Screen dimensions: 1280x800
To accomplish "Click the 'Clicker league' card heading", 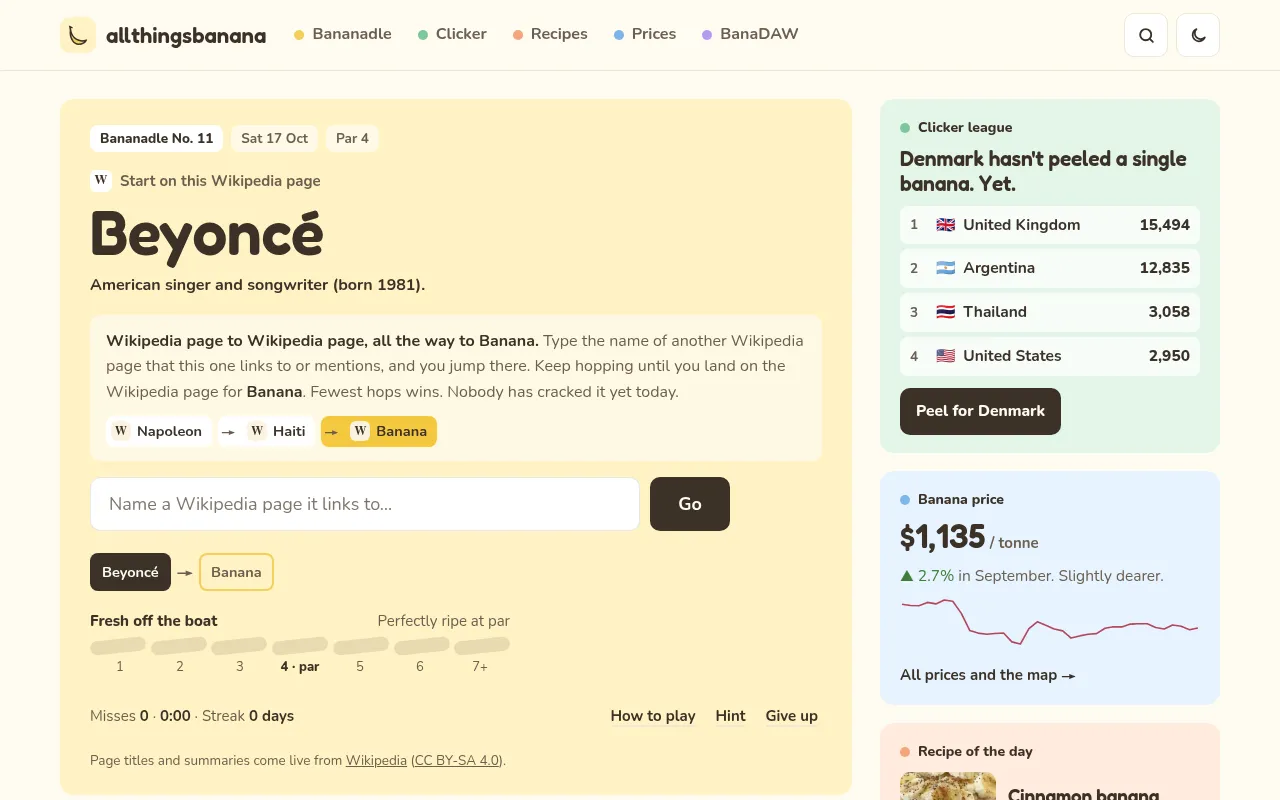I will pyautogui.click(x=965, y=127).
